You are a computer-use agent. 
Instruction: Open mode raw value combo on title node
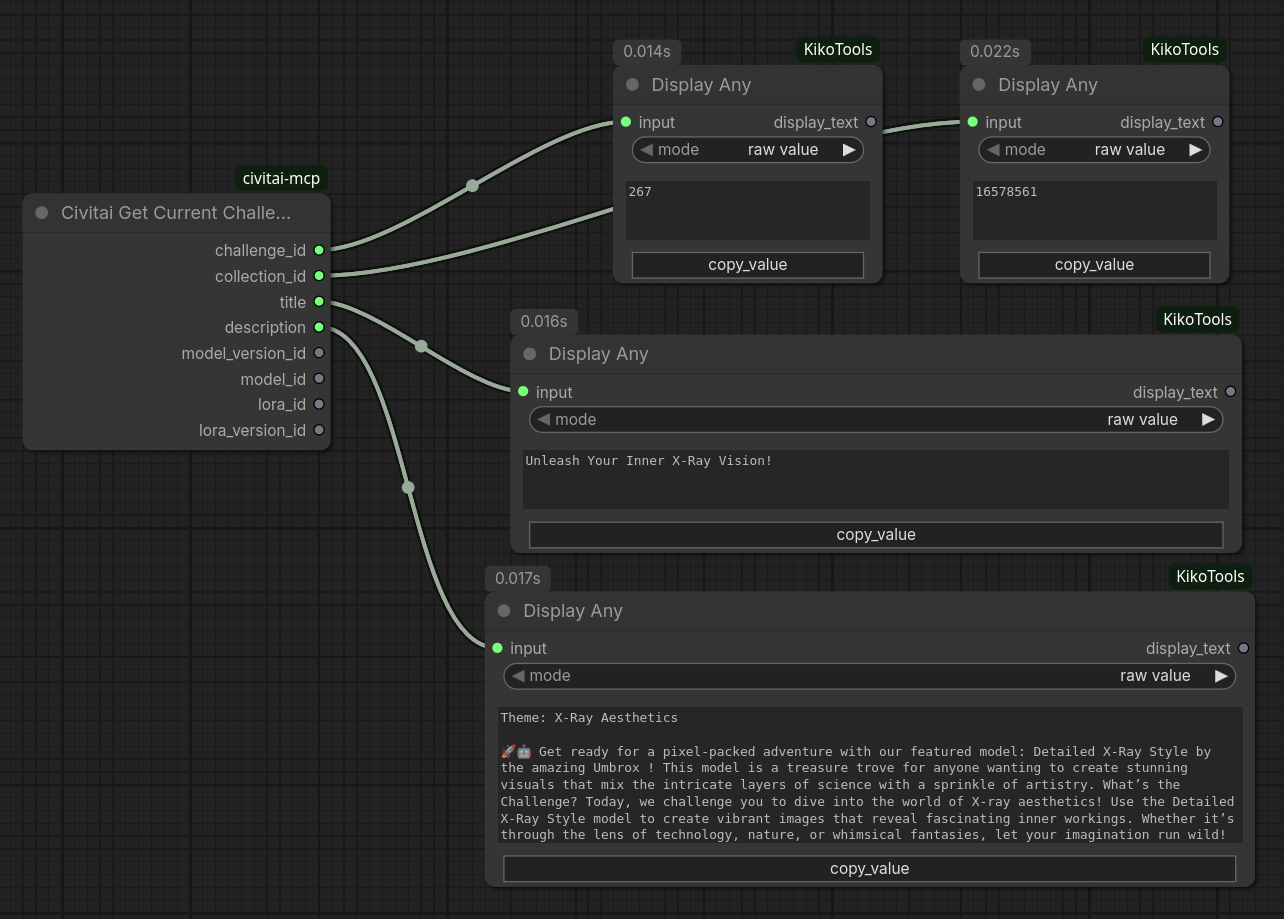coord(876,420)
